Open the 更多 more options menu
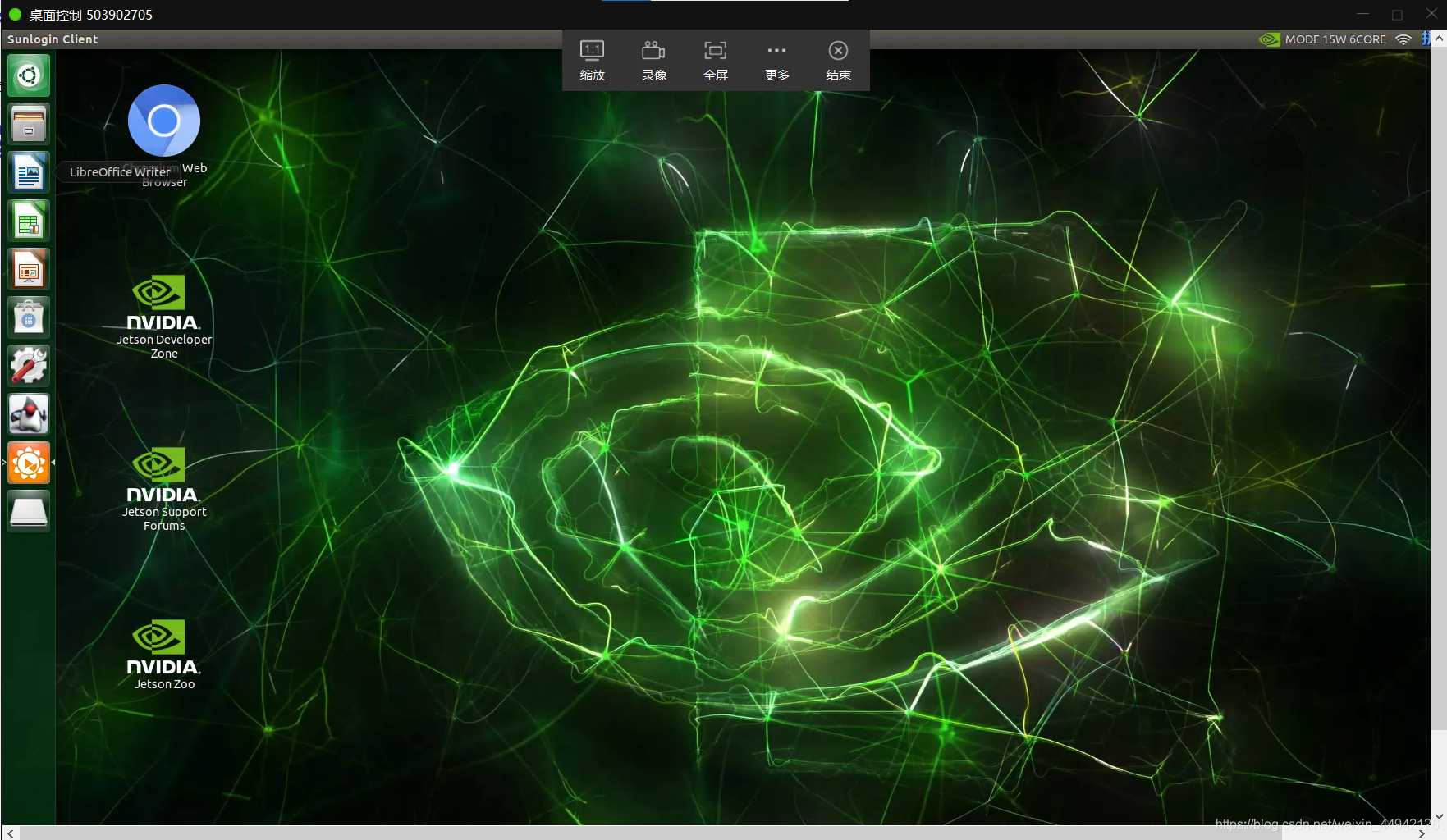Image resolution: width=1447 pixels, height=840 pixels. [777, 61]
